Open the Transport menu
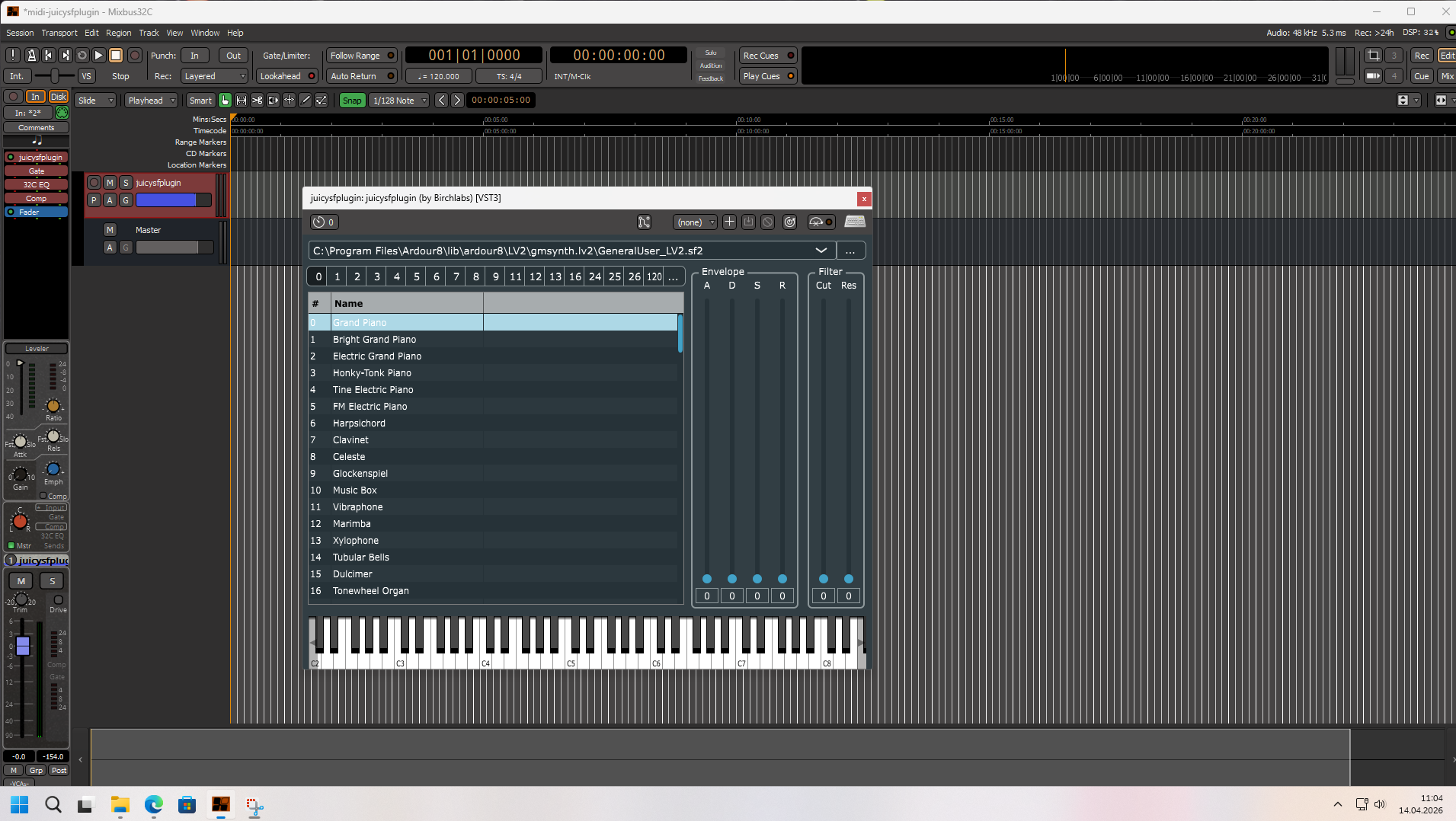 point(59,33)
